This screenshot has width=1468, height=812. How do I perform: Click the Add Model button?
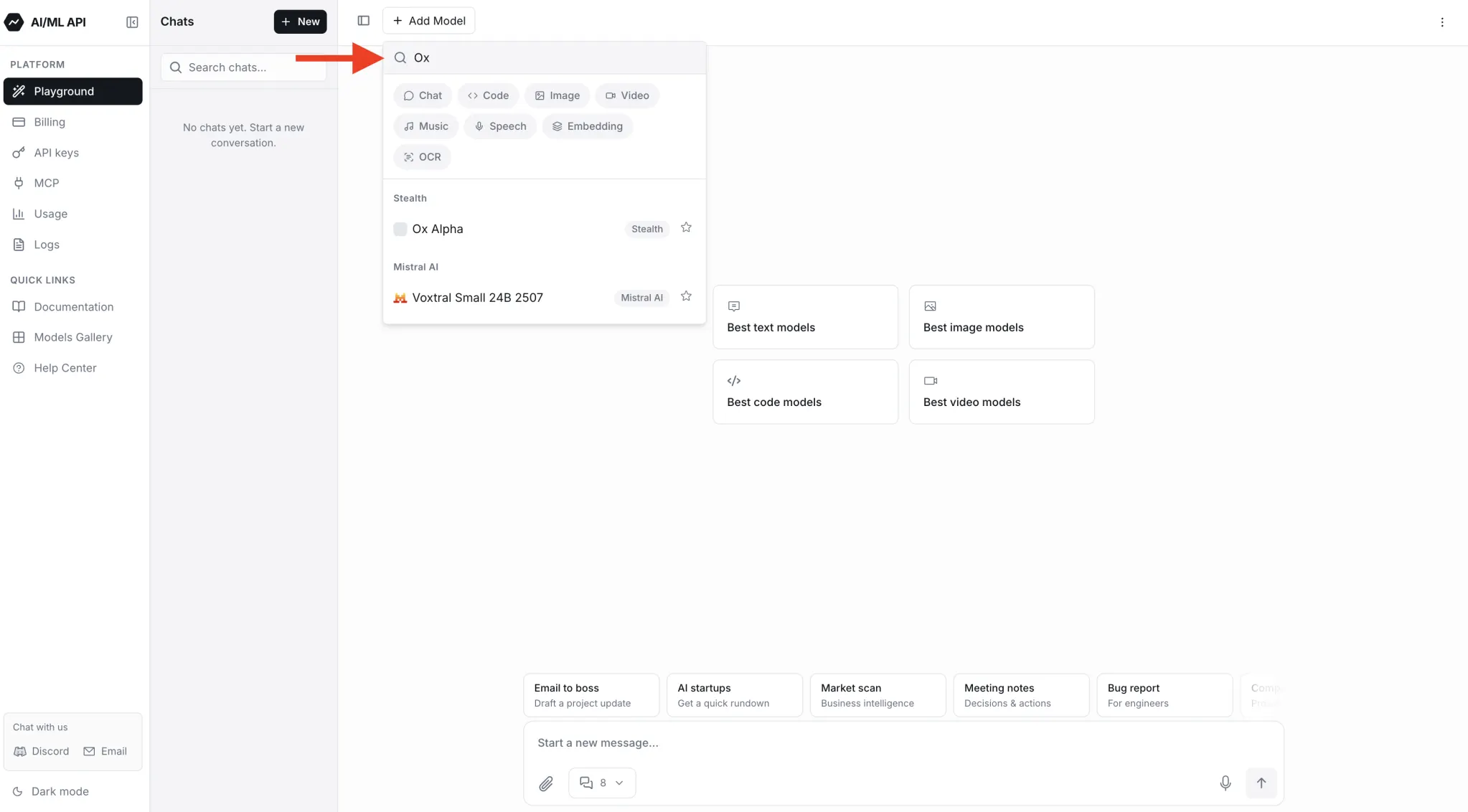coord(429,21)
